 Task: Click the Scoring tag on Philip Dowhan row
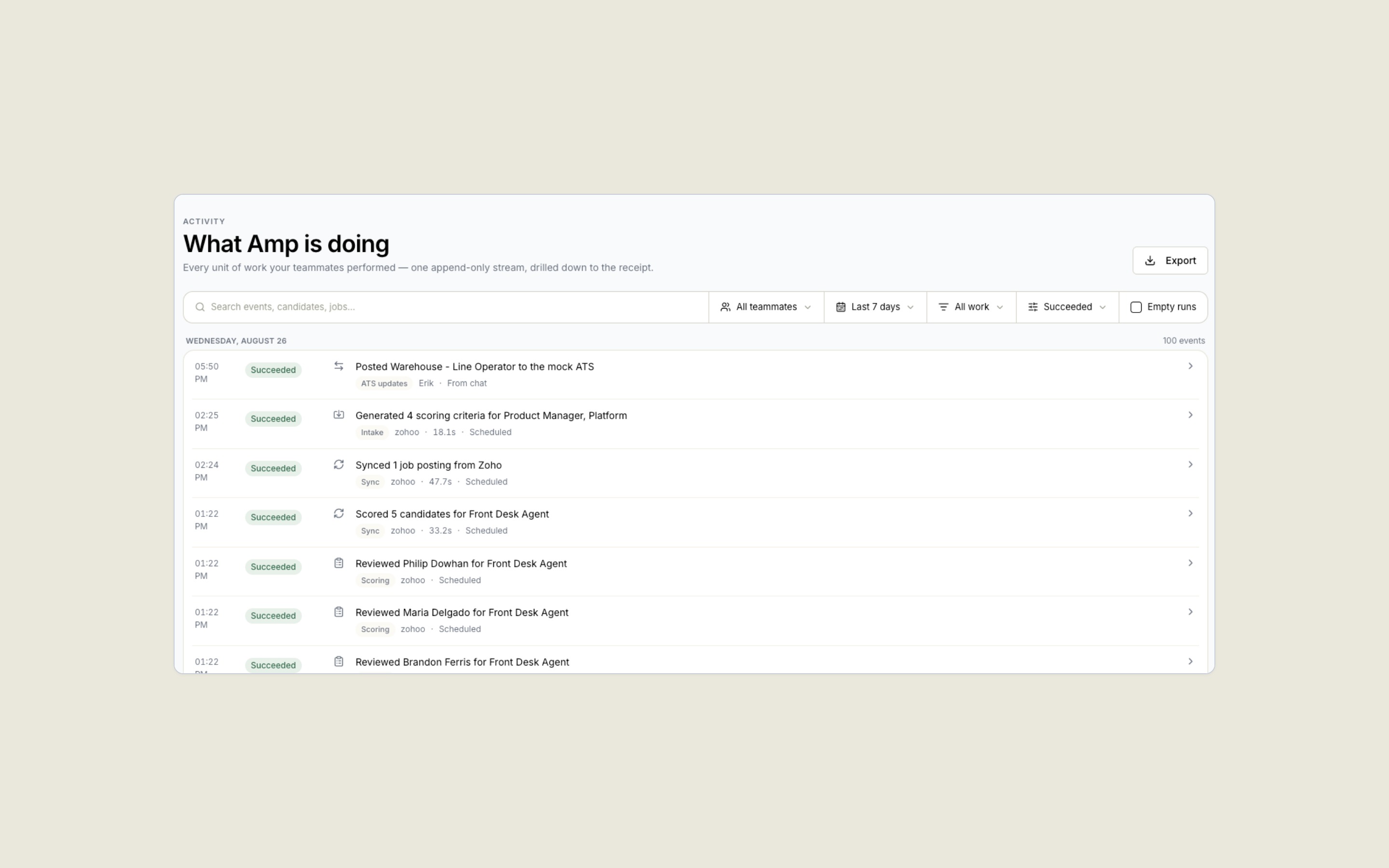coord(375,581)
